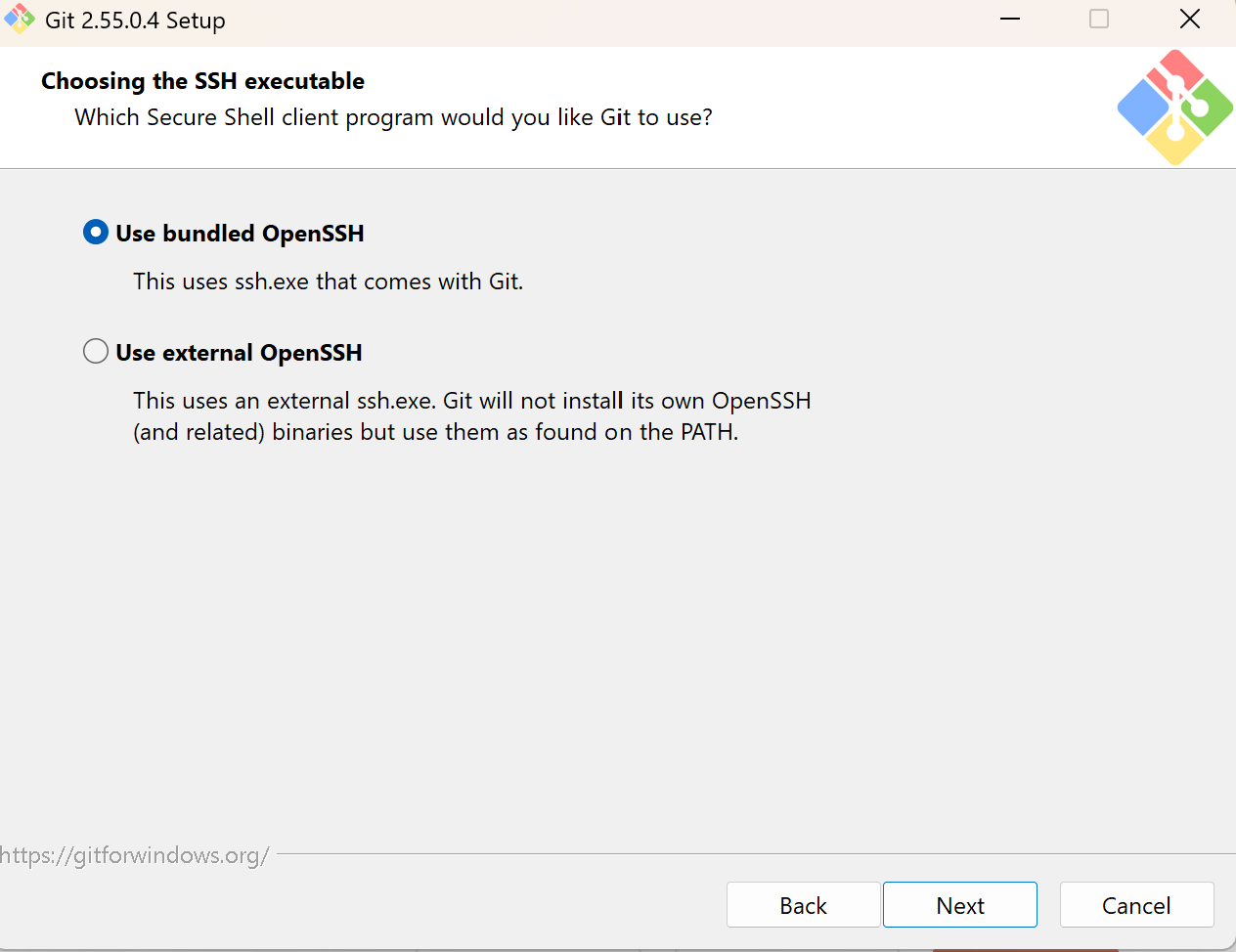Viewport: 1236px width, 952px height.
Task: Click the 'Which Secure Shell client' question text
Action: [x=393, y=117]
